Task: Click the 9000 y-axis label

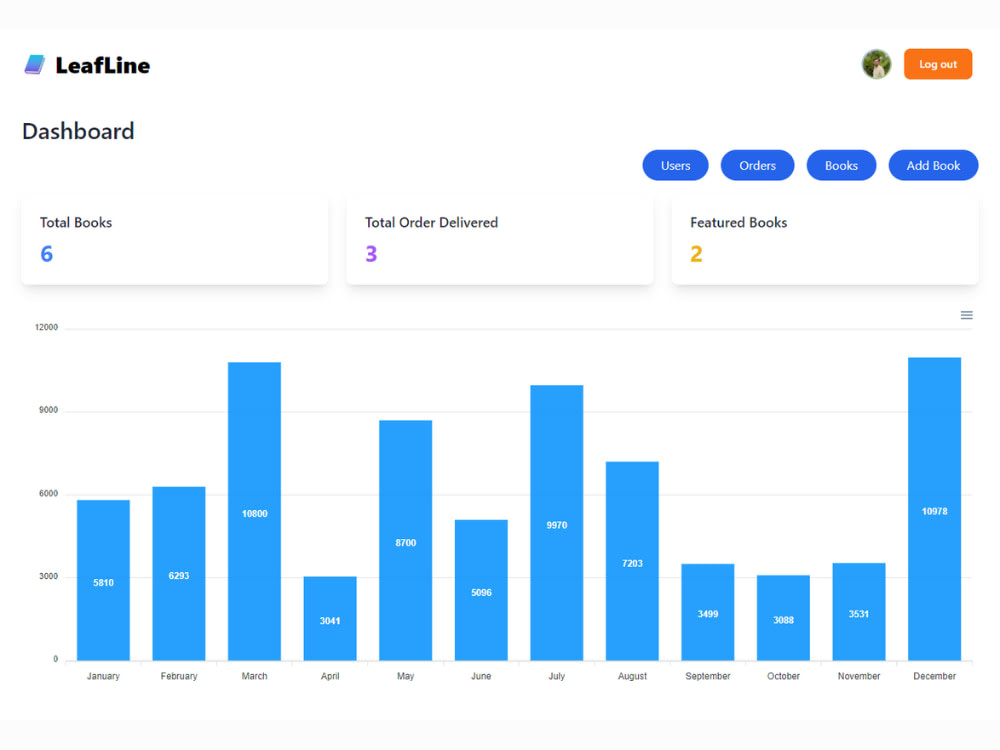Action: pyautogui.click(x=48, y=410)
